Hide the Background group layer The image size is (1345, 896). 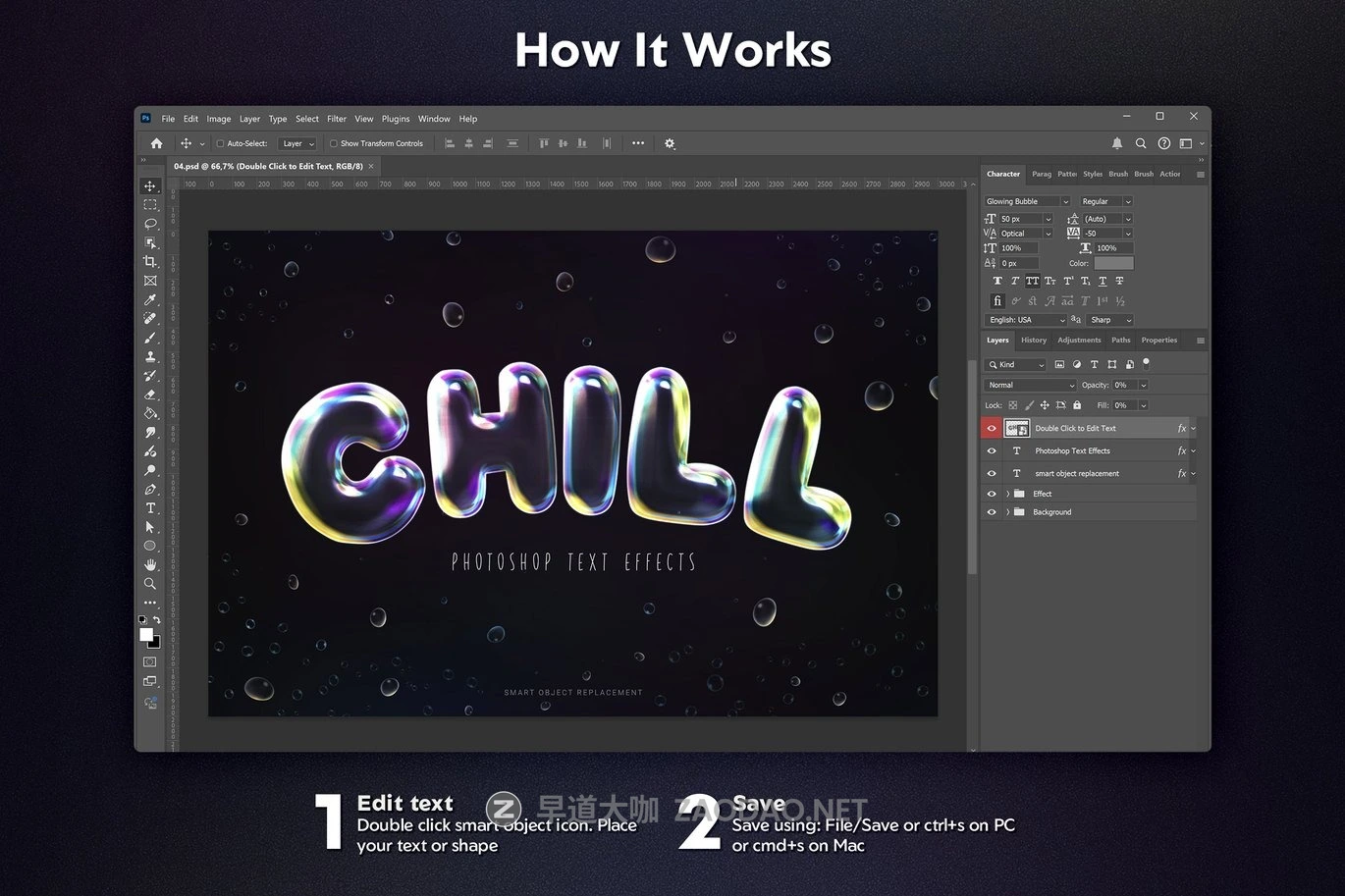(x=992, y=512)
